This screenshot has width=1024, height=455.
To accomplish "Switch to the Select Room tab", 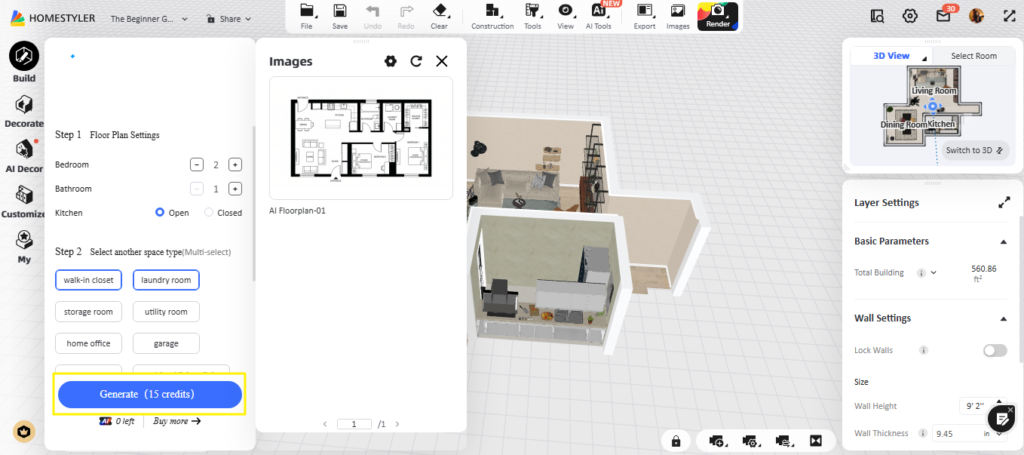I will (973, 56).
